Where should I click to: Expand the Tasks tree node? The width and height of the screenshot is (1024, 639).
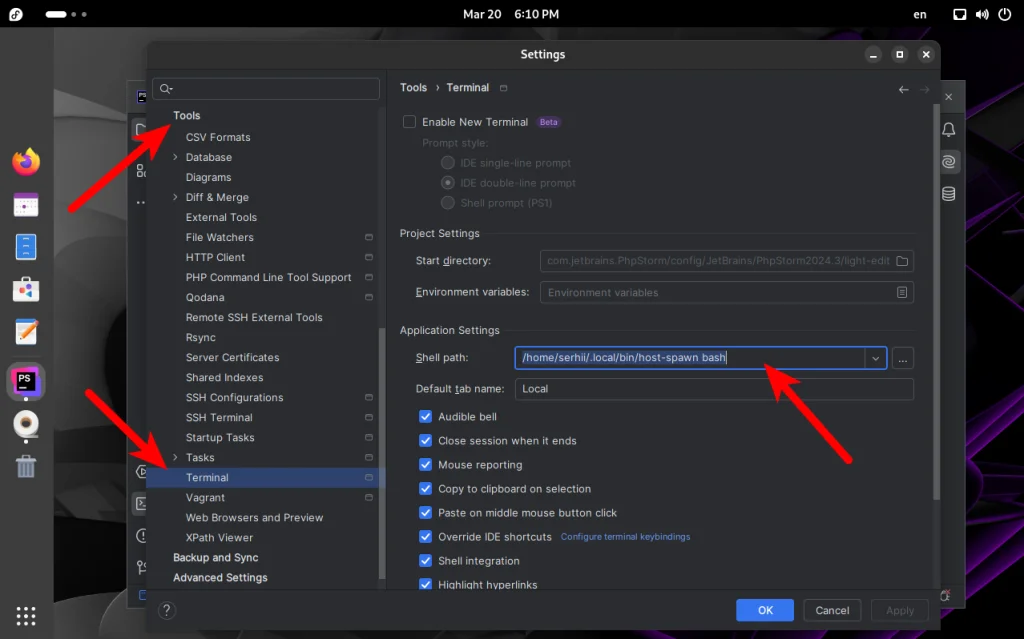pyautogui.click(x=175, y=457)
